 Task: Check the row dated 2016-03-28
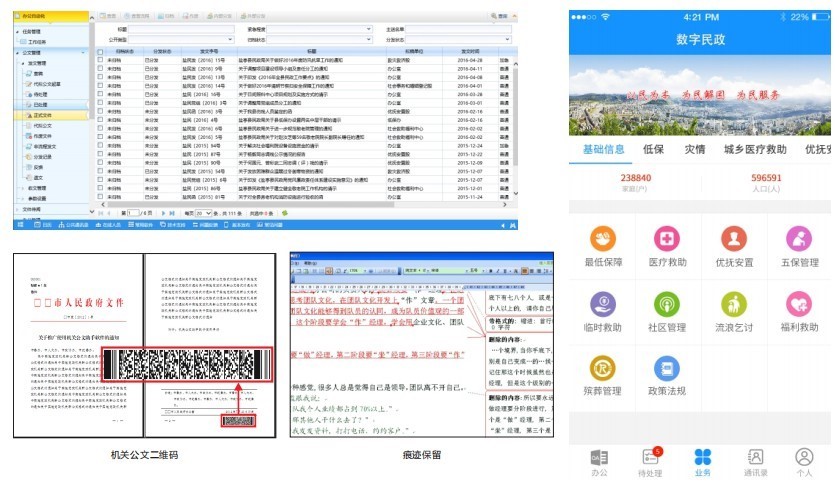[x=100, y=94]
